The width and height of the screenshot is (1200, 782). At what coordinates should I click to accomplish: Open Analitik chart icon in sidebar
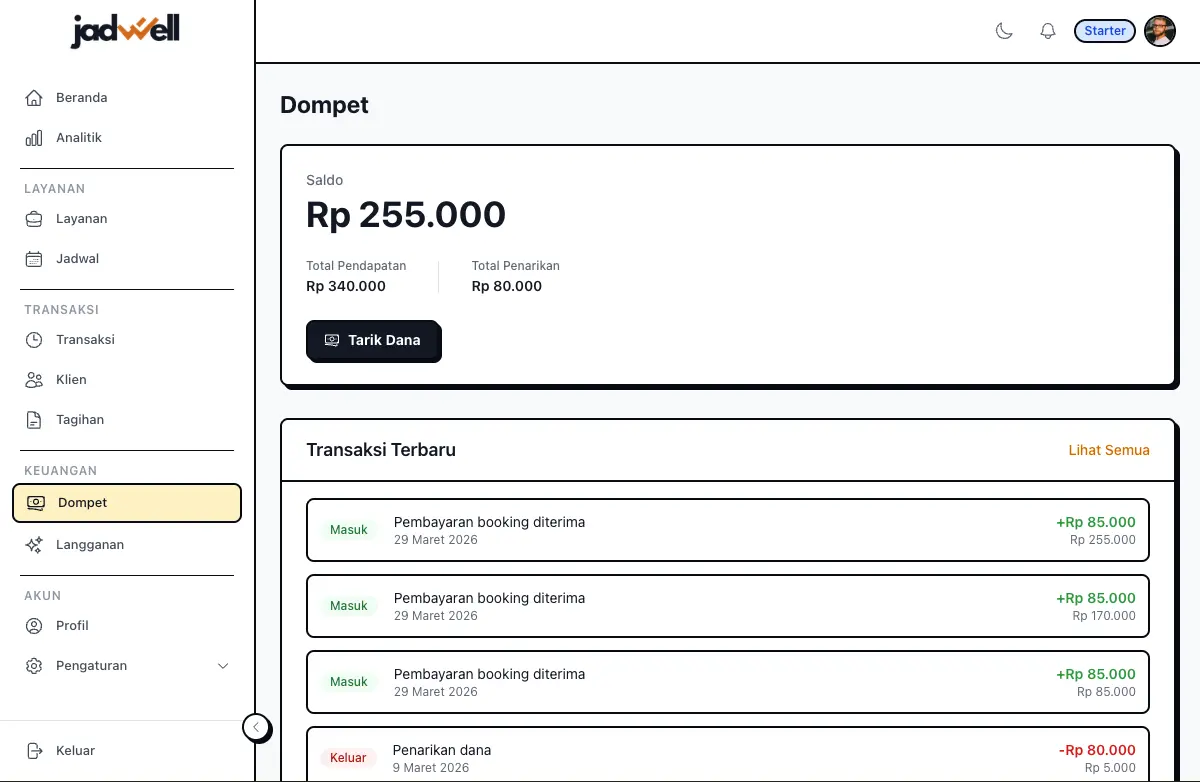click(x=34, y=138)
